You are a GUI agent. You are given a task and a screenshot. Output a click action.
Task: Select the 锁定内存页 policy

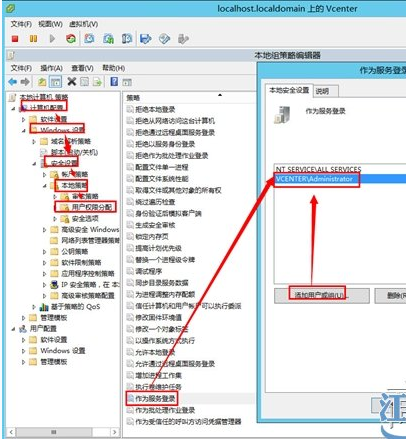coord(152,237)
